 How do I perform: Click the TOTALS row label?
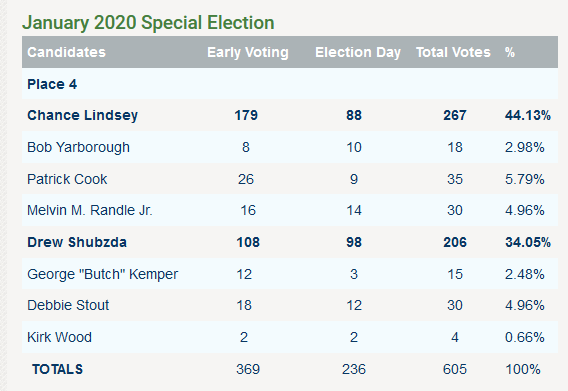(x=58, y=369)
